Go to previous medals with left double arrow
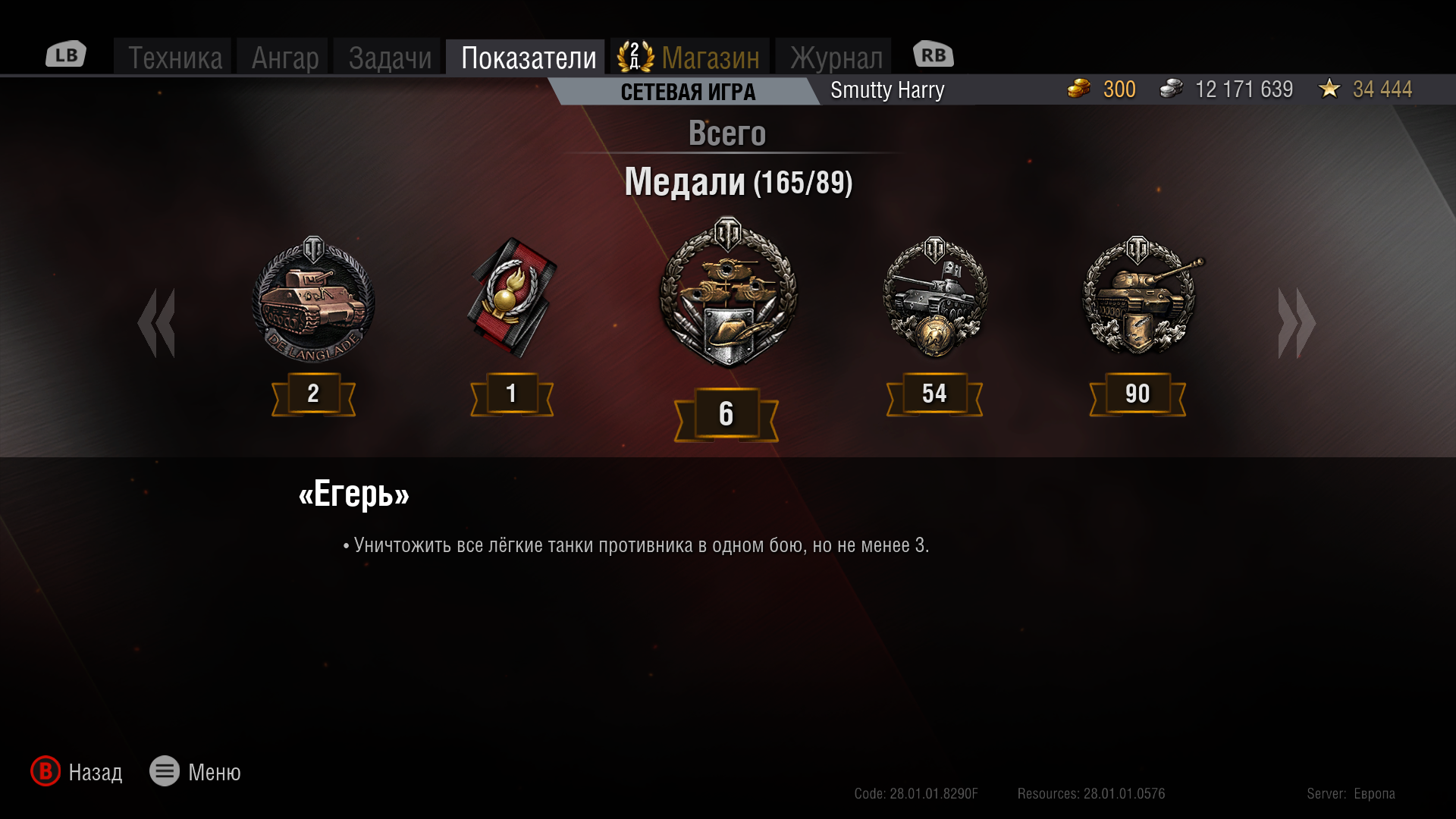1456x819 pixels. click(157, 322)
